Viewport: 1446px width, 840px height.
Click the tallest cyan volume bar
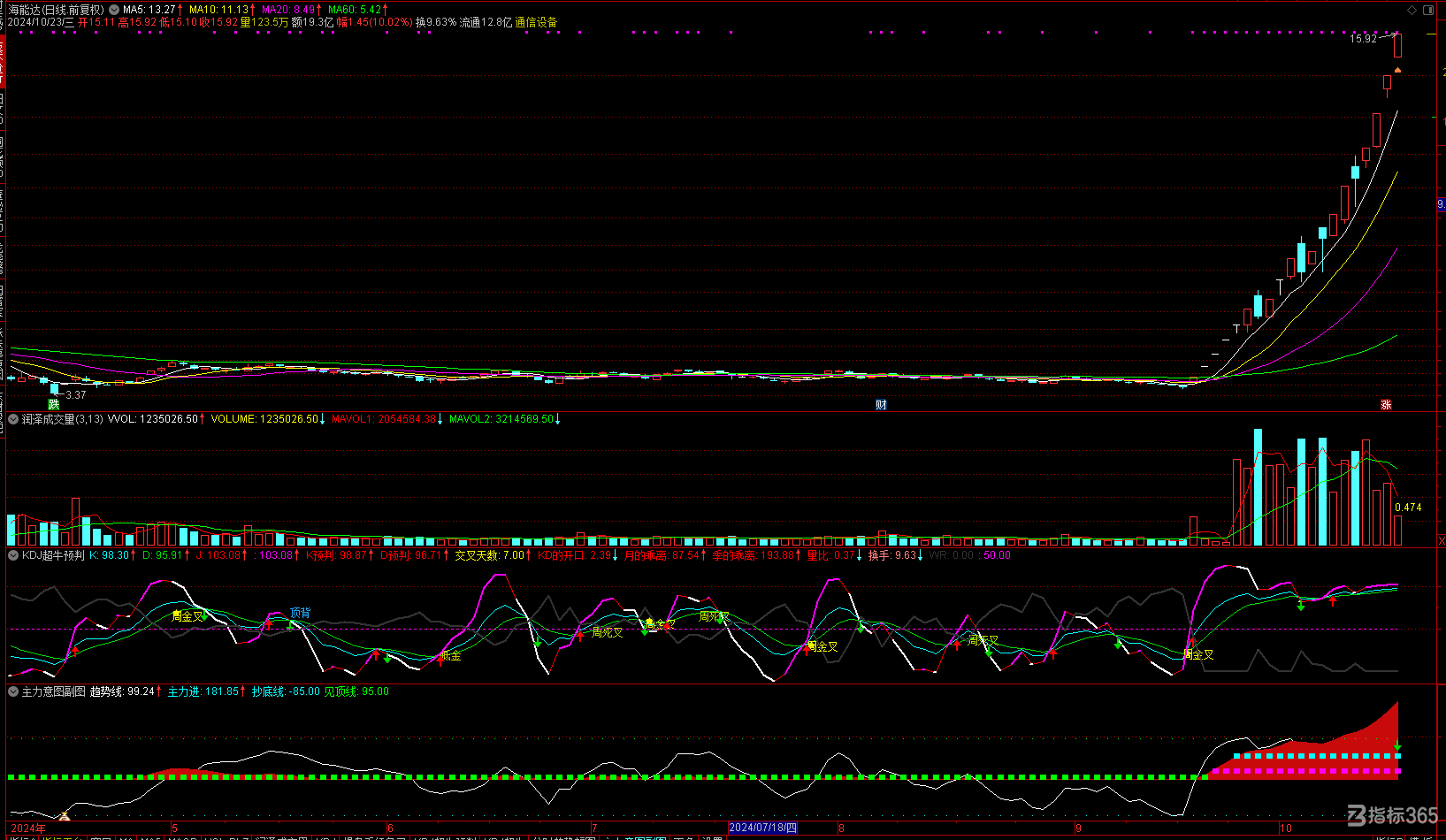click(1258, 487)
